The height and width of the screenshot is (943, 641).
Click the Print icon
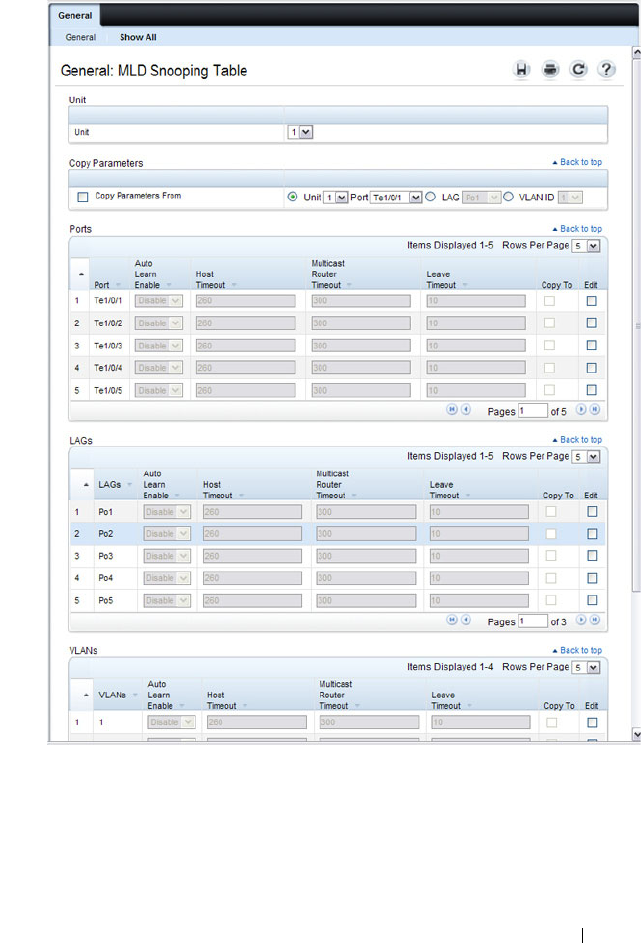pos(550,70)
